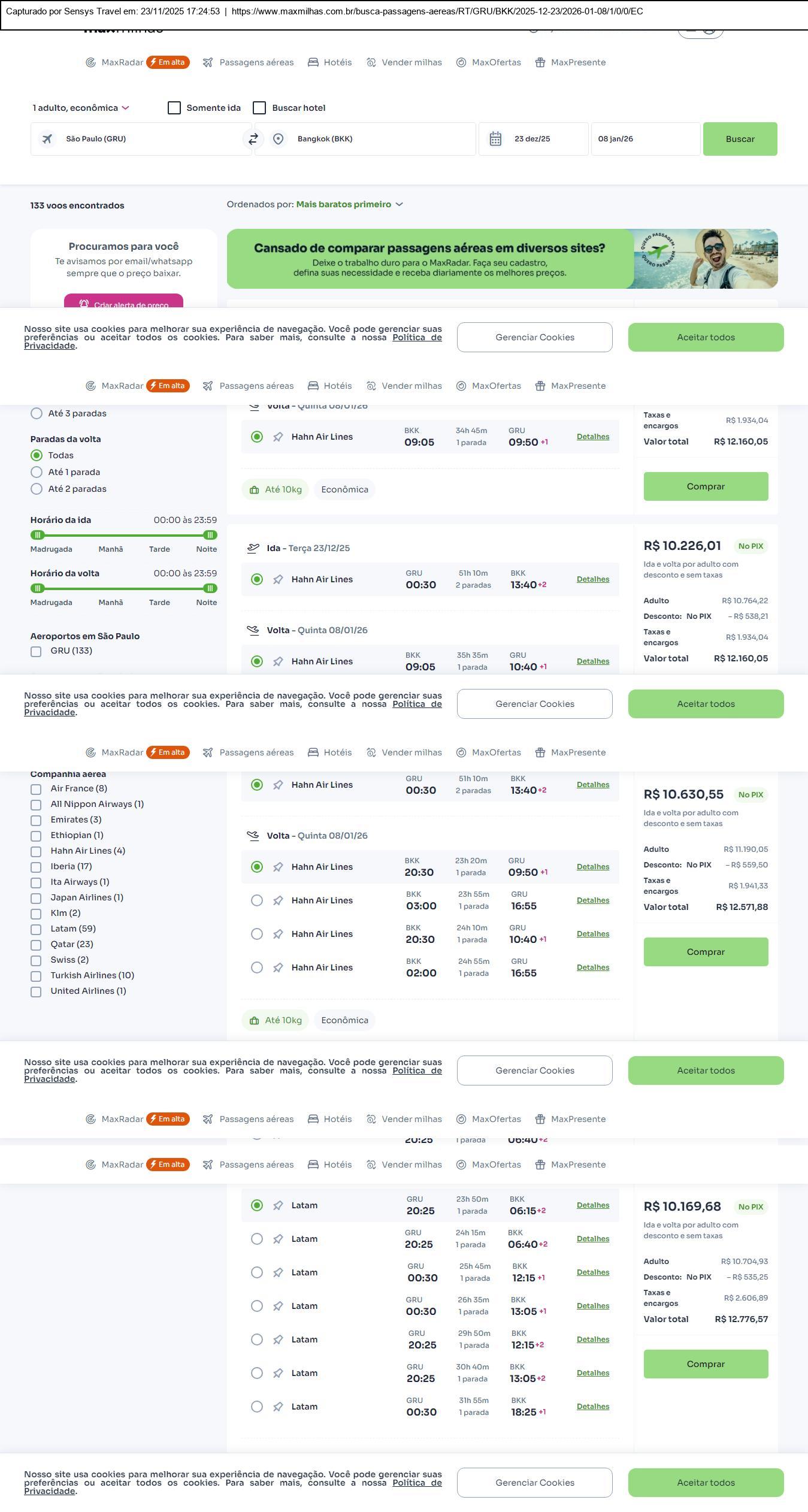
Task: Pin the Hahn Air Lines 34h 45m return flight
Action: point(278,437)
